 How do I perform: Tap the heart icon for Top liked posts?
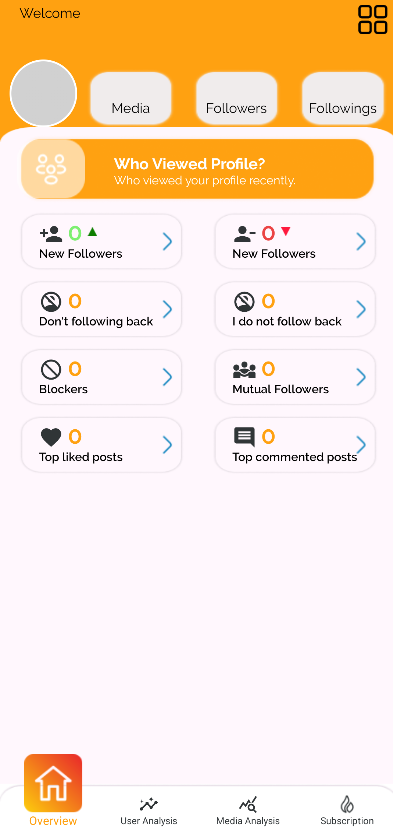[x=51, y=437]
